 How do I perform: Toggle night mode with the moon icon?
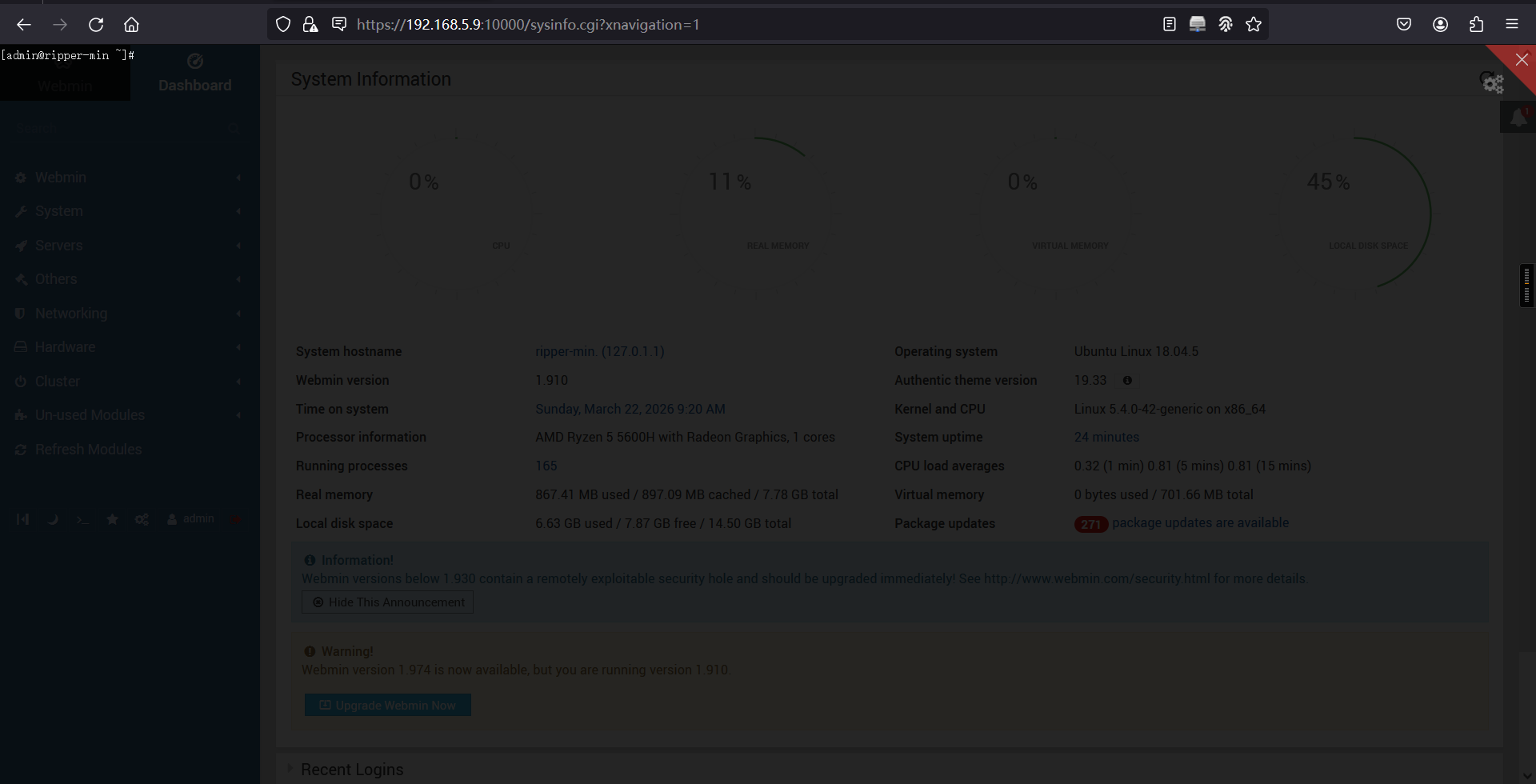[x=53, y=519]
